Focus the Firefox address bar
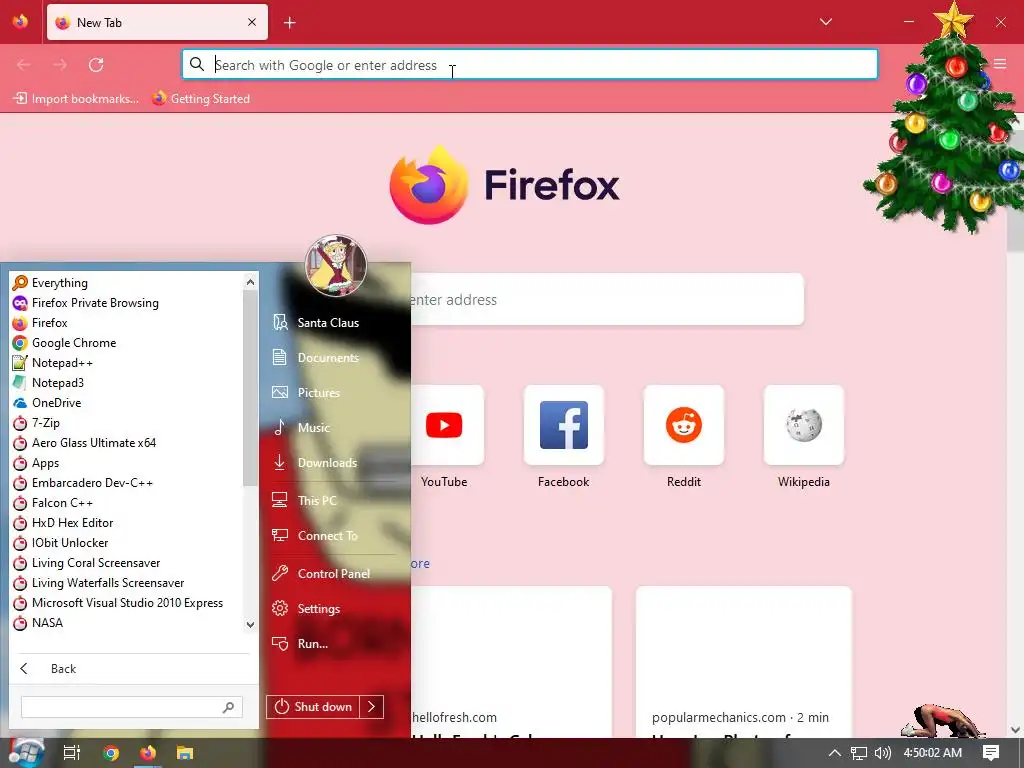 (x=530, y=65)
